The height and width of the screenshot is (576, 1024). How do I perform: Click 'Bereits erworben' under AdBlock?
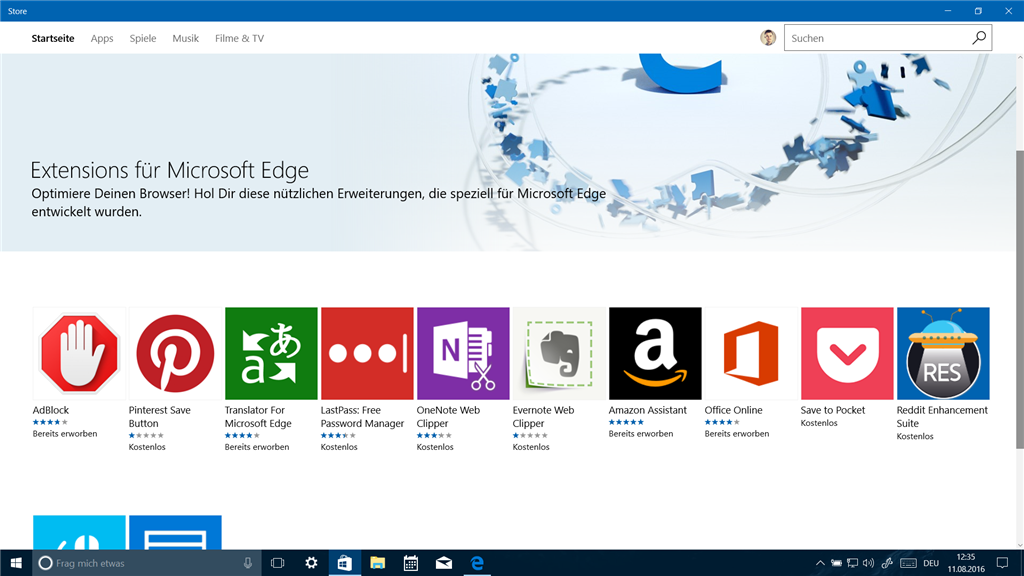65,434
